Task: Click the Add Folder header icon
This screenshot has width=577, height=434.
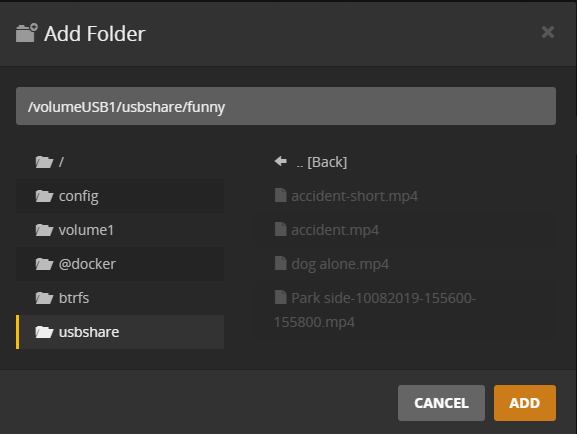Action: 26,33
